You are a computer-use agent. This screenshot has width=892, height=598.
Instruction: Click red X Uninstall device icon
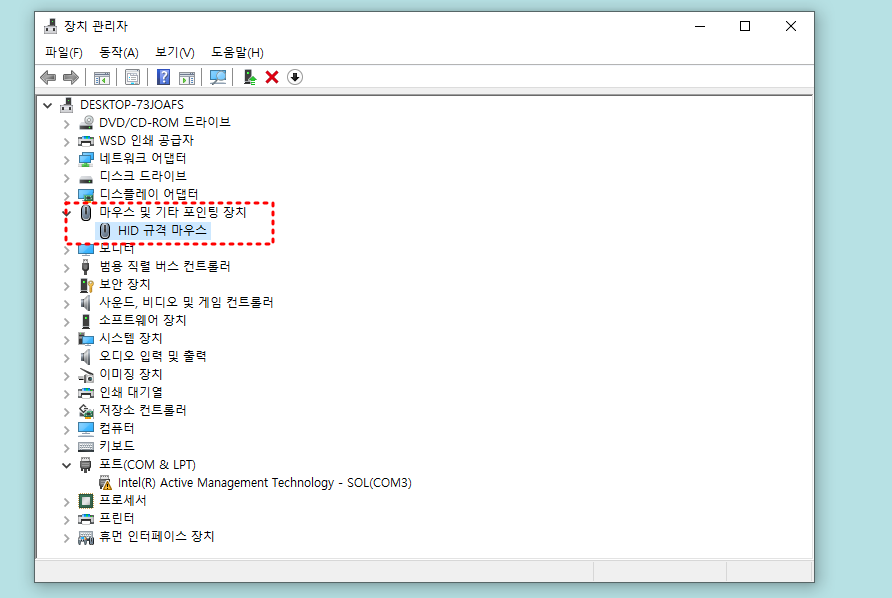[272, 77]
